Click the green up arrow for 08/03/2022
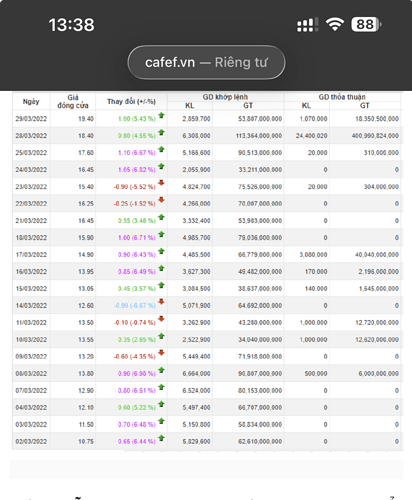This screenshot has width=412, height=500. point(161,370)
